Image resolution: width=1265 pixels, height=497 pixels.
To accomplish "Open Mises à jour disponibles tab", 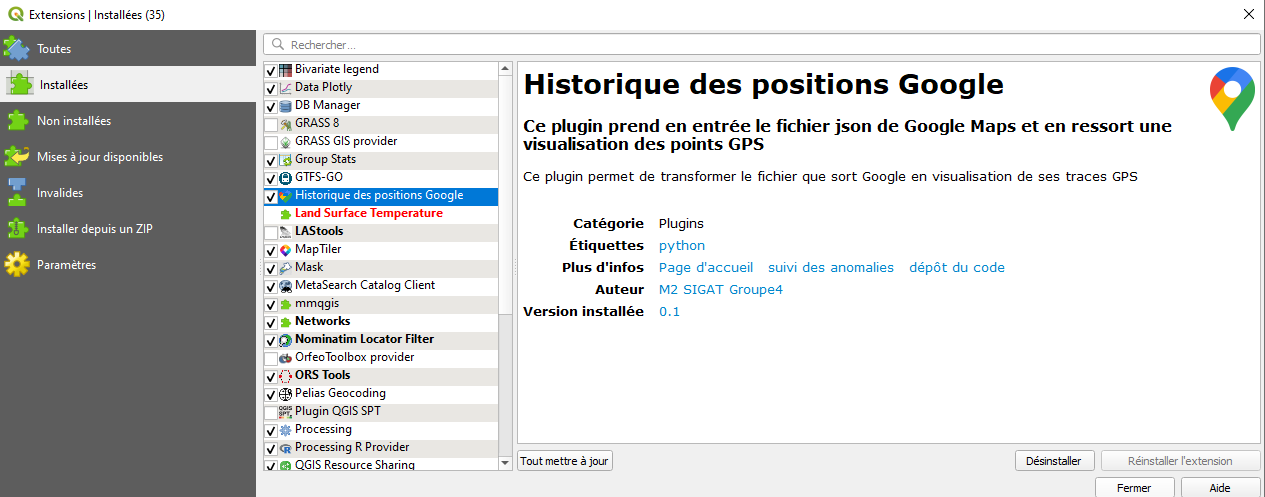I will pyautogui.click(x=128, y=156).
